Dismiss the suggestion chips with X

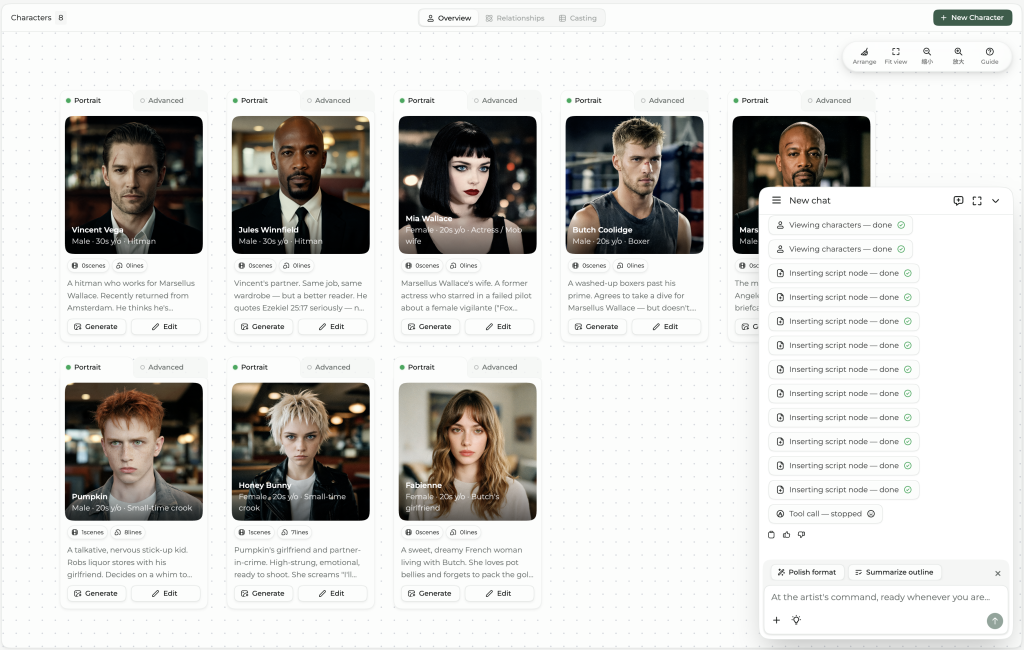click(997, 573)
